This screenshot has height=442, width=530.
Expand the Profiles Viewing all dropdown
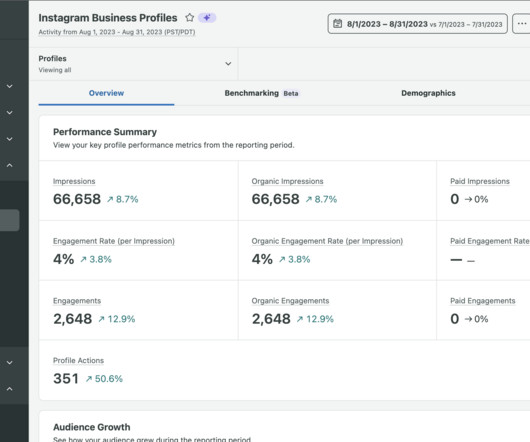[x=134, y=64]
